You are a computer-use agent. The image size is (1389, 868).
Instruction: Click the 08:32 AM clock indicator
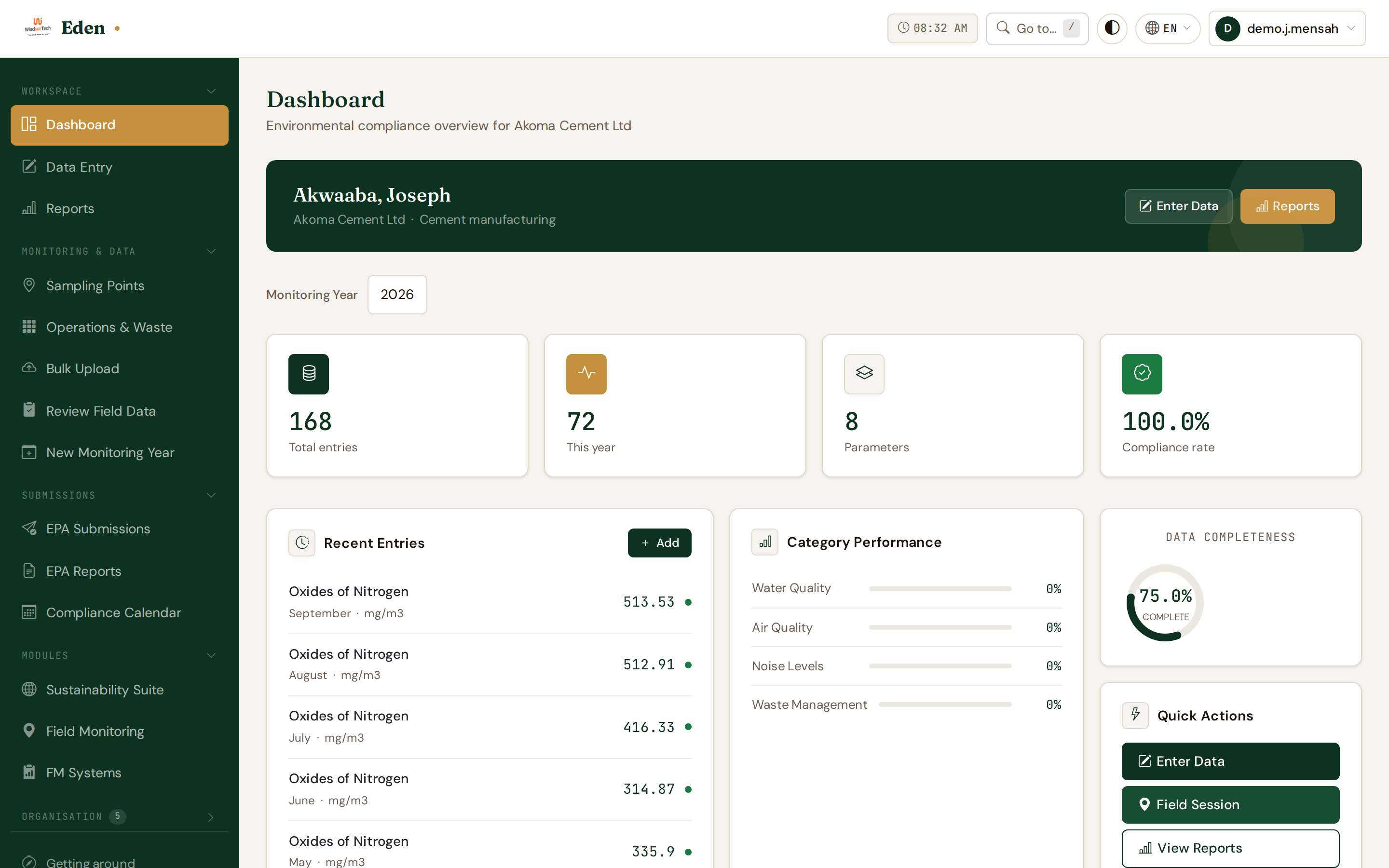click(932, 28)
